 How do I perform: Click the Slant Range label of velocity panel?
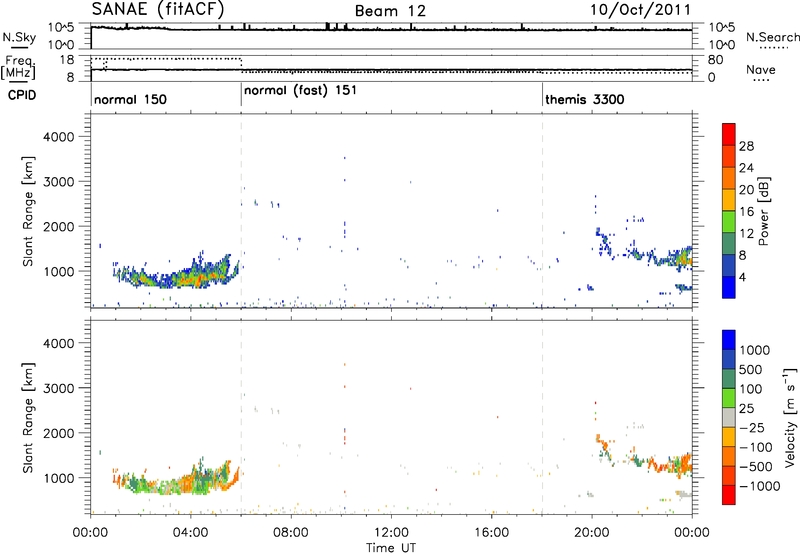[28, 417]
